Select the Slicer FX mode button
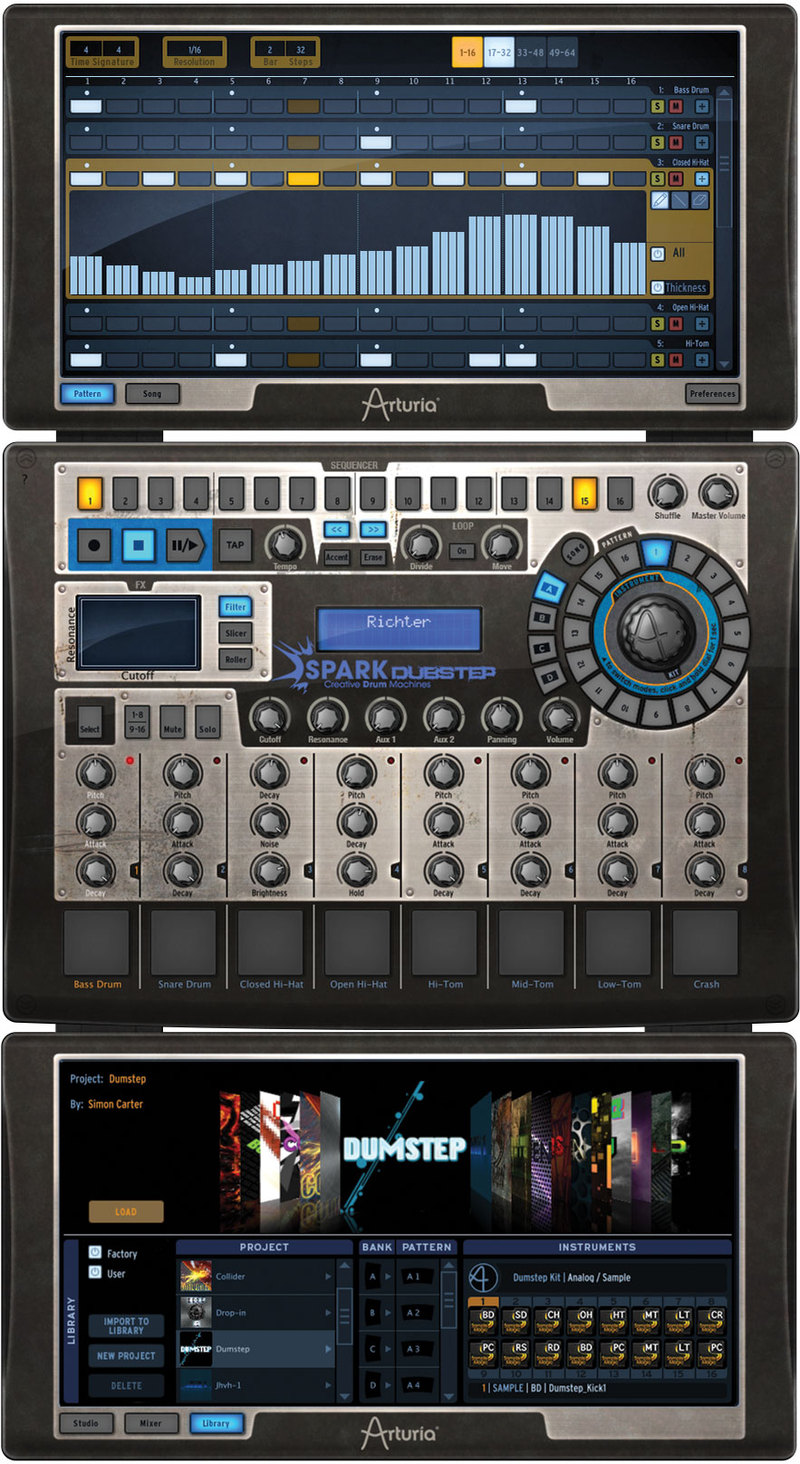800x1464 pixels. 236,633
